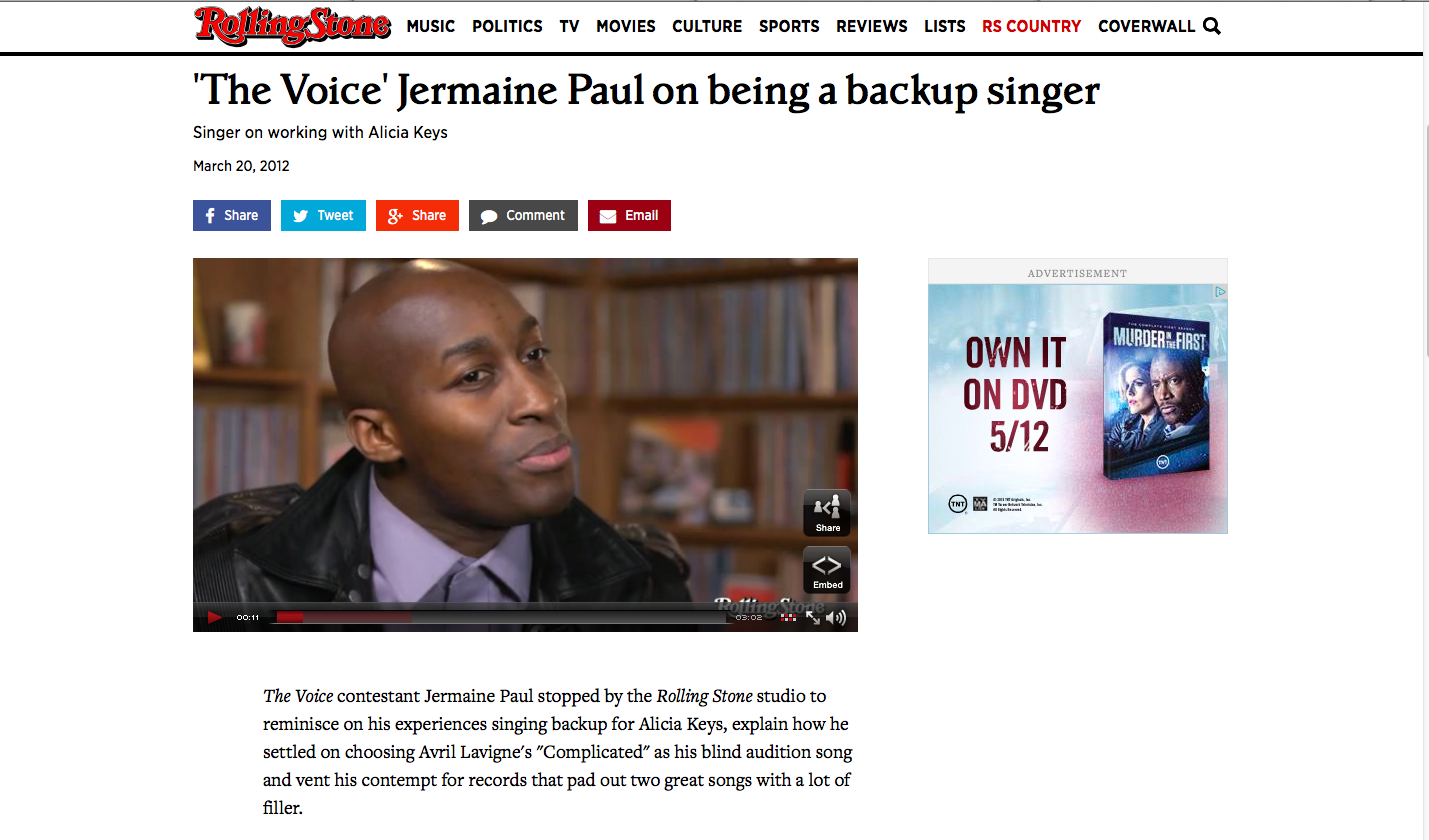Seek along the video progress bar
The width and height of the screenshot is (1429, 840).
[x=501, y=617]
